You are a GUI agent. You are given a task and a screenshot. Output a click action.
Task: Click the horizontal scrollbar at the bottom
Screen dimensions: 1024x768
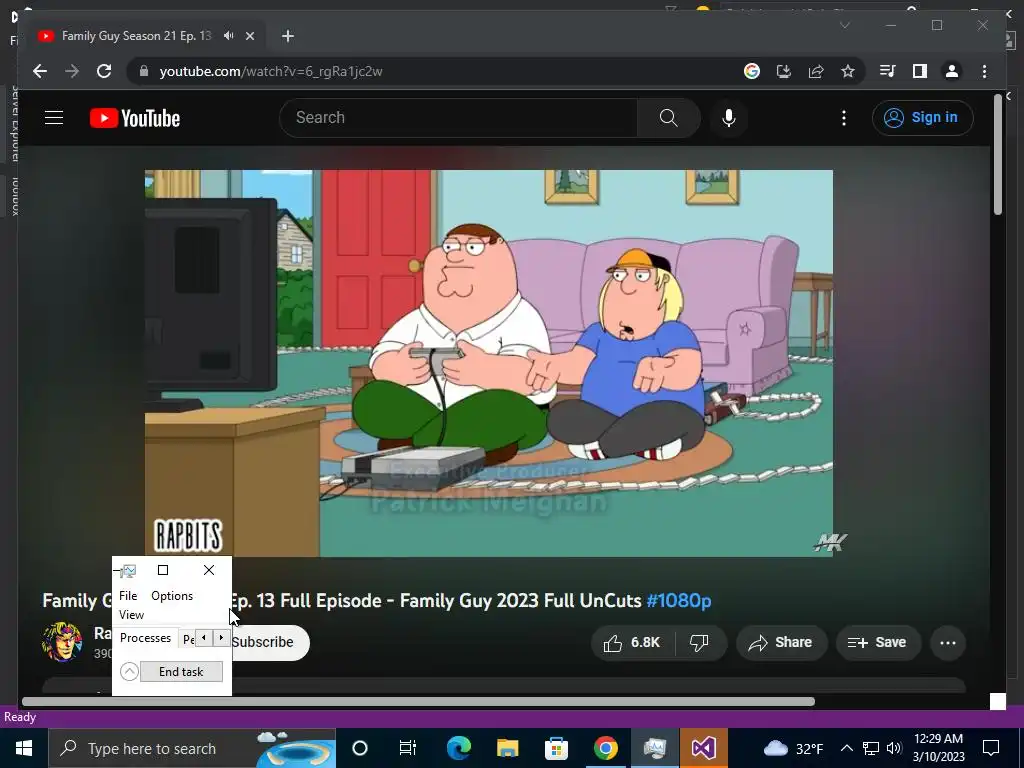tap(418, 701)
